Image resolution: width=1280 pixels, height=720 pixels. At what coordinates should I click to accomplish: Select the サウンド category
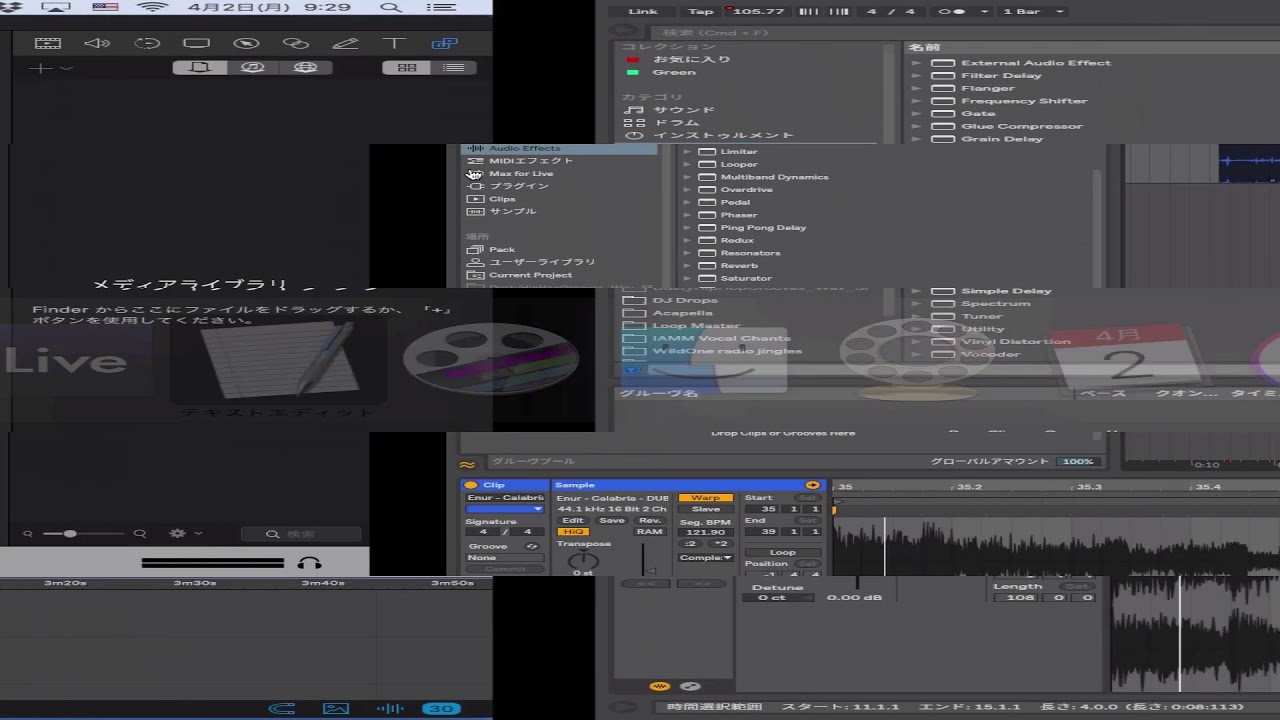(685, 110)
